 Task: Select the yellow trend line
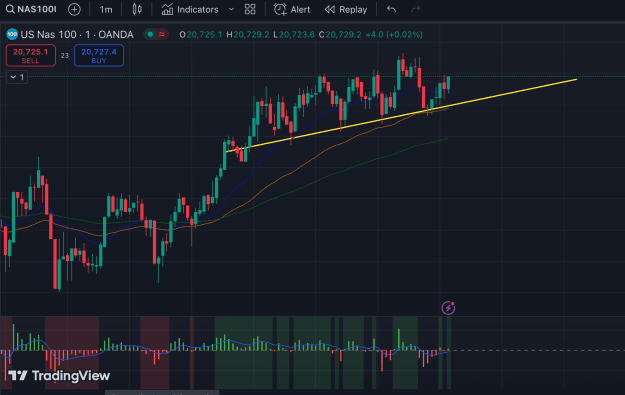(x=402, y=116)
